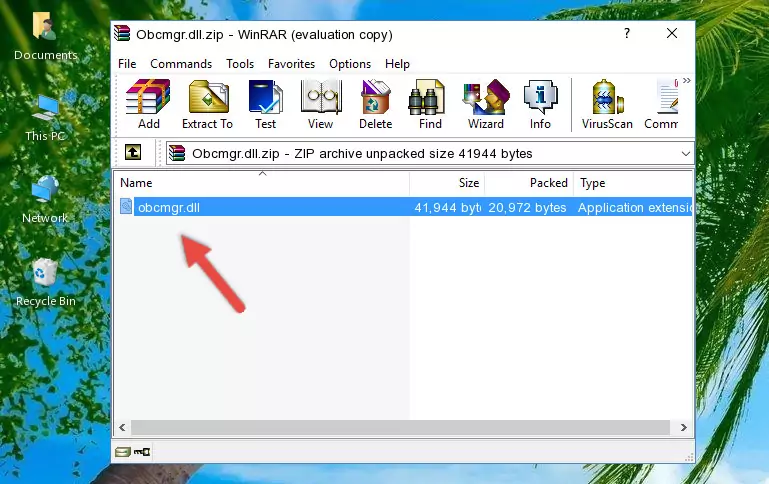This screenshot has height=484, width=769.
Task: Go up one level arrow icon
Action: [x=133, y=153]
